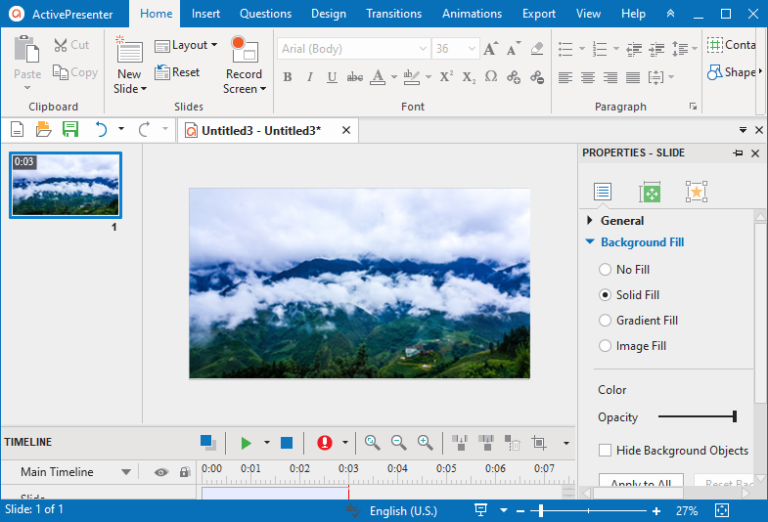Viewport: 768px width, 522px height.
Task: Click the Copy icon
Action: pyautogui.click(x=60, y=72)
